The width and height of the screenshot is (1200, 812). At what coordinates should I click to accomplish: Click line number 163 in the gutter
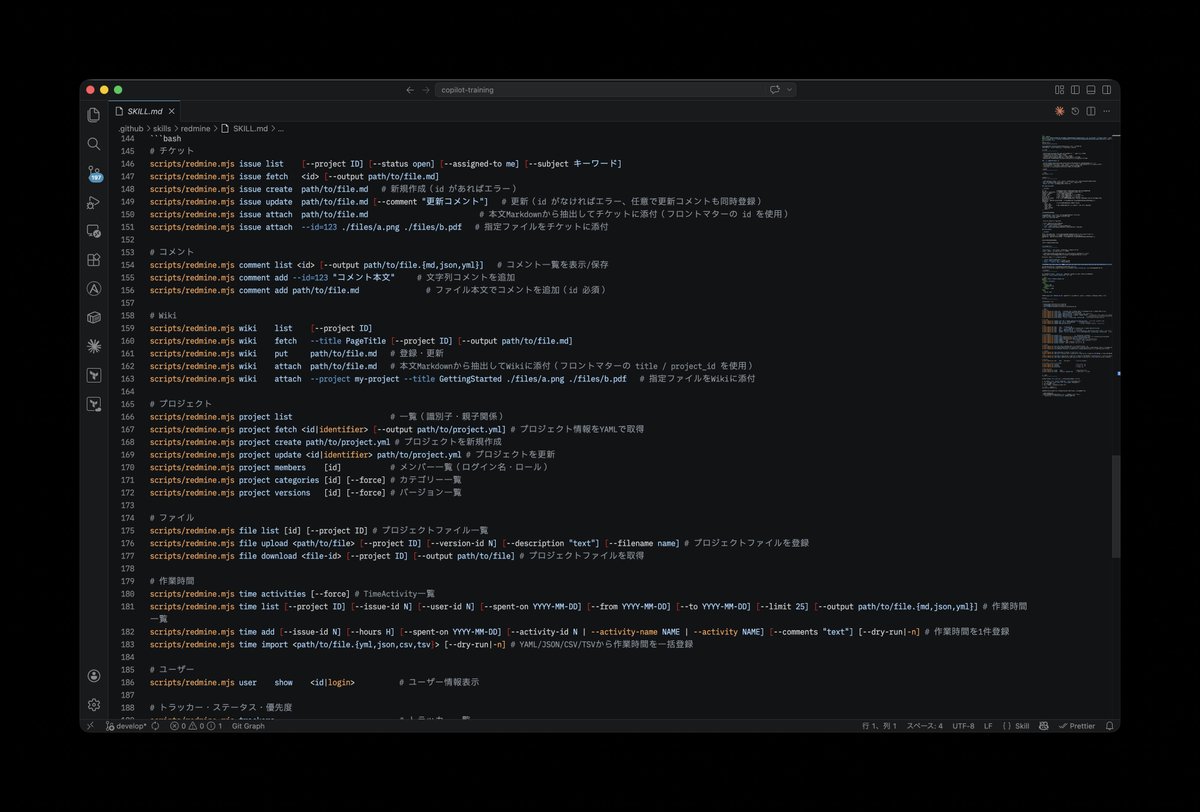127,379
